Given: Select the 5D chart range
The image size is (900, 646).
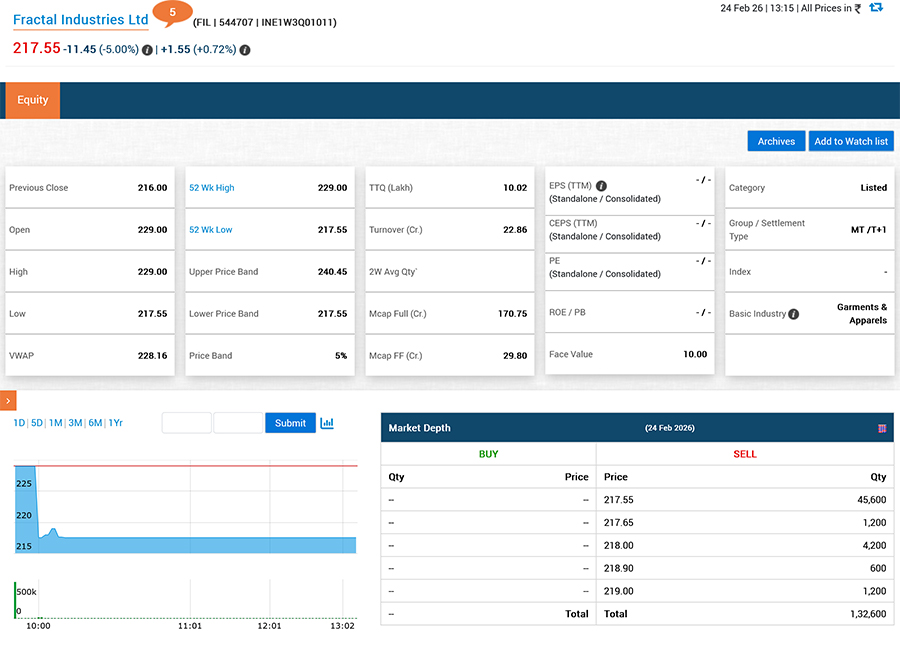Looking at the screenshot, I should 37,423.
